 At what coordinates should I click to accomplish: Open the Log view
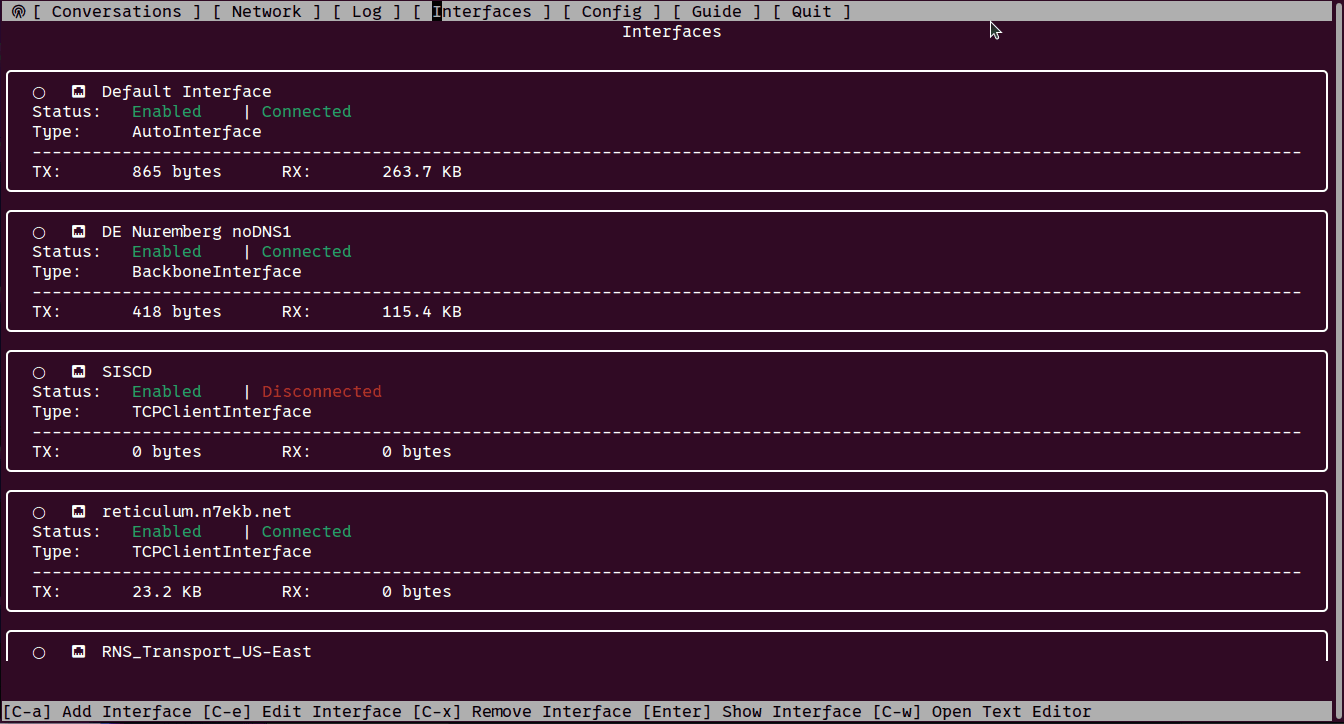click(x=366, y=12)
